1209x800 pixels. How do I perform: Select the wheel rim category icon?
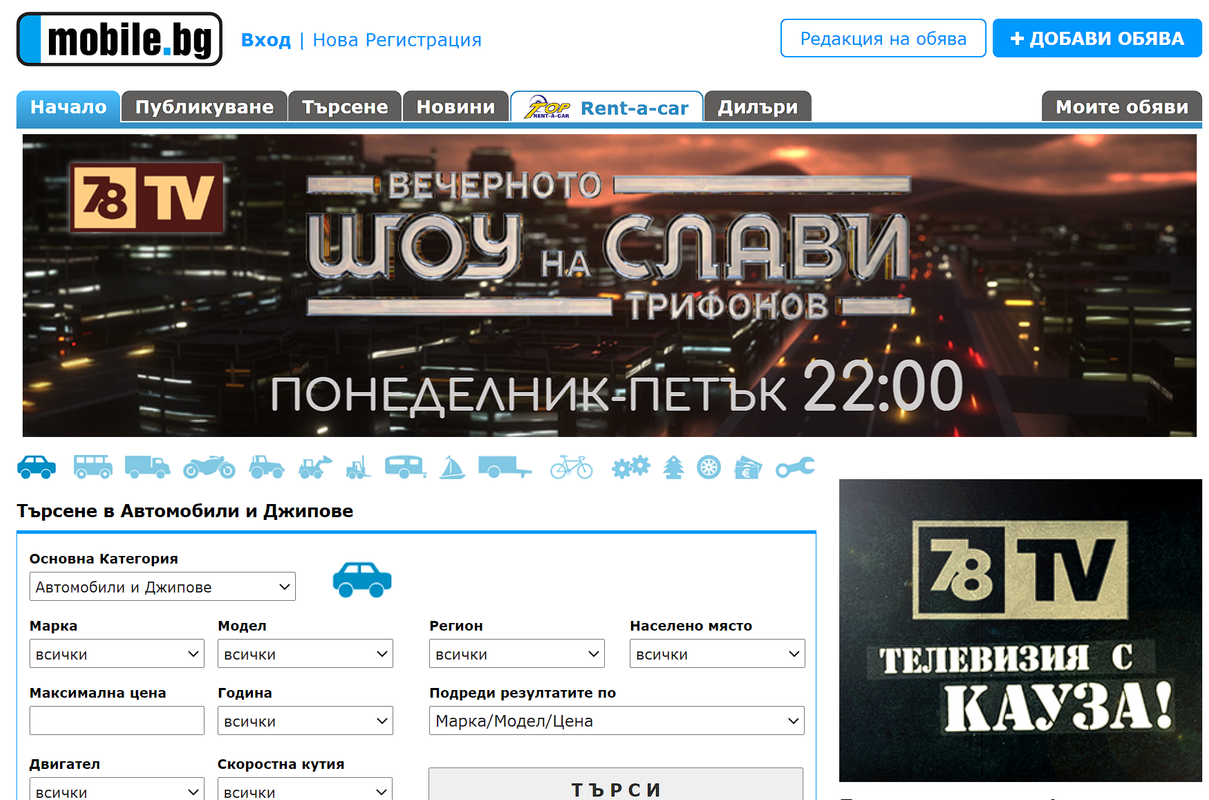(x=709, y=467)
